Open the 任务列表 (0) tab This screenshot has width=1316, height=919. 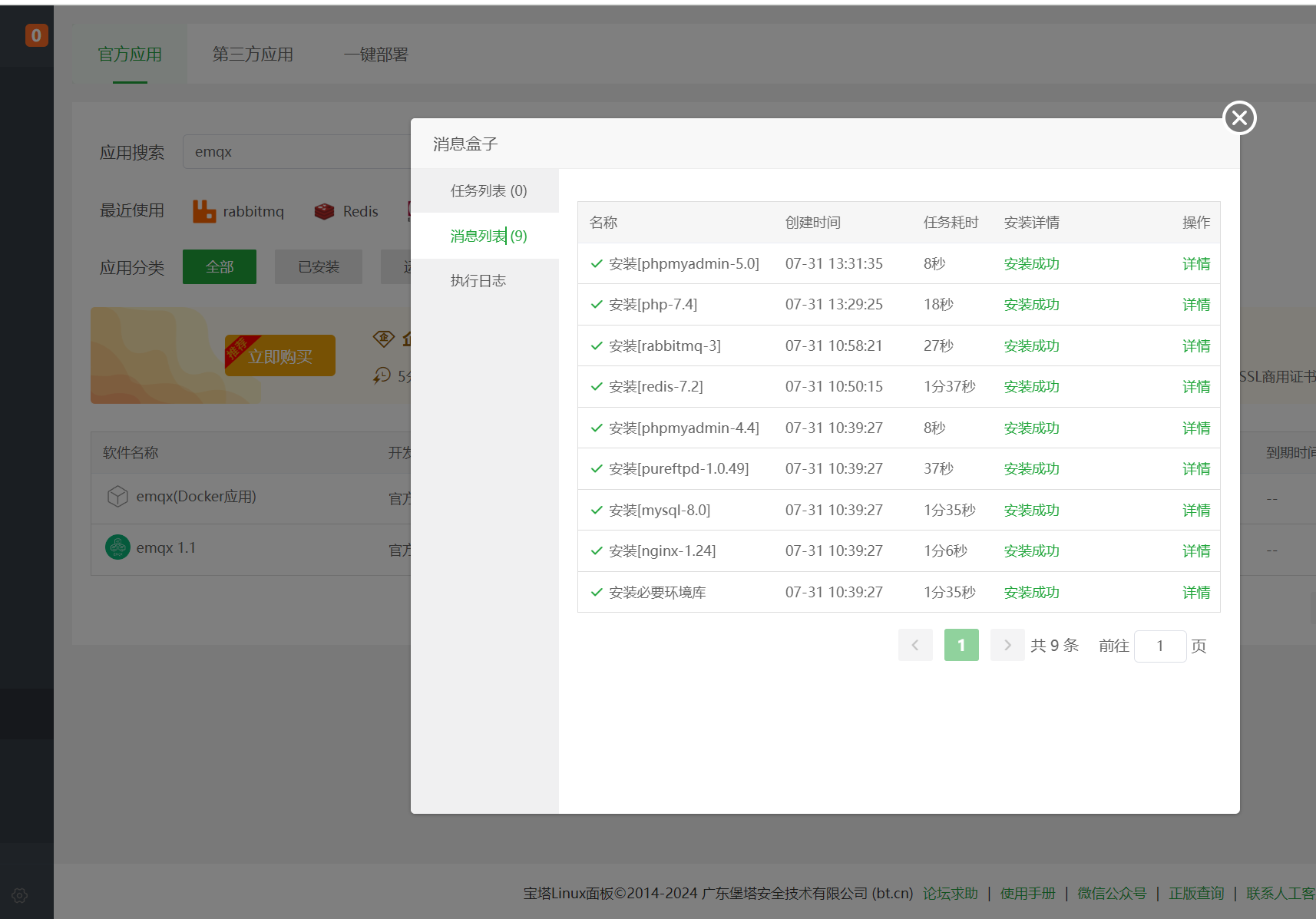(488, 190)
